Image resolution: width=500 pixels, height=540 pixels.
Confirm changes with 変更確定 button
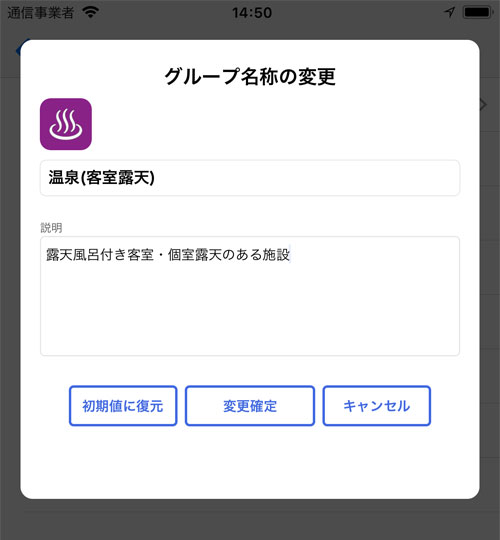[250, 406]
